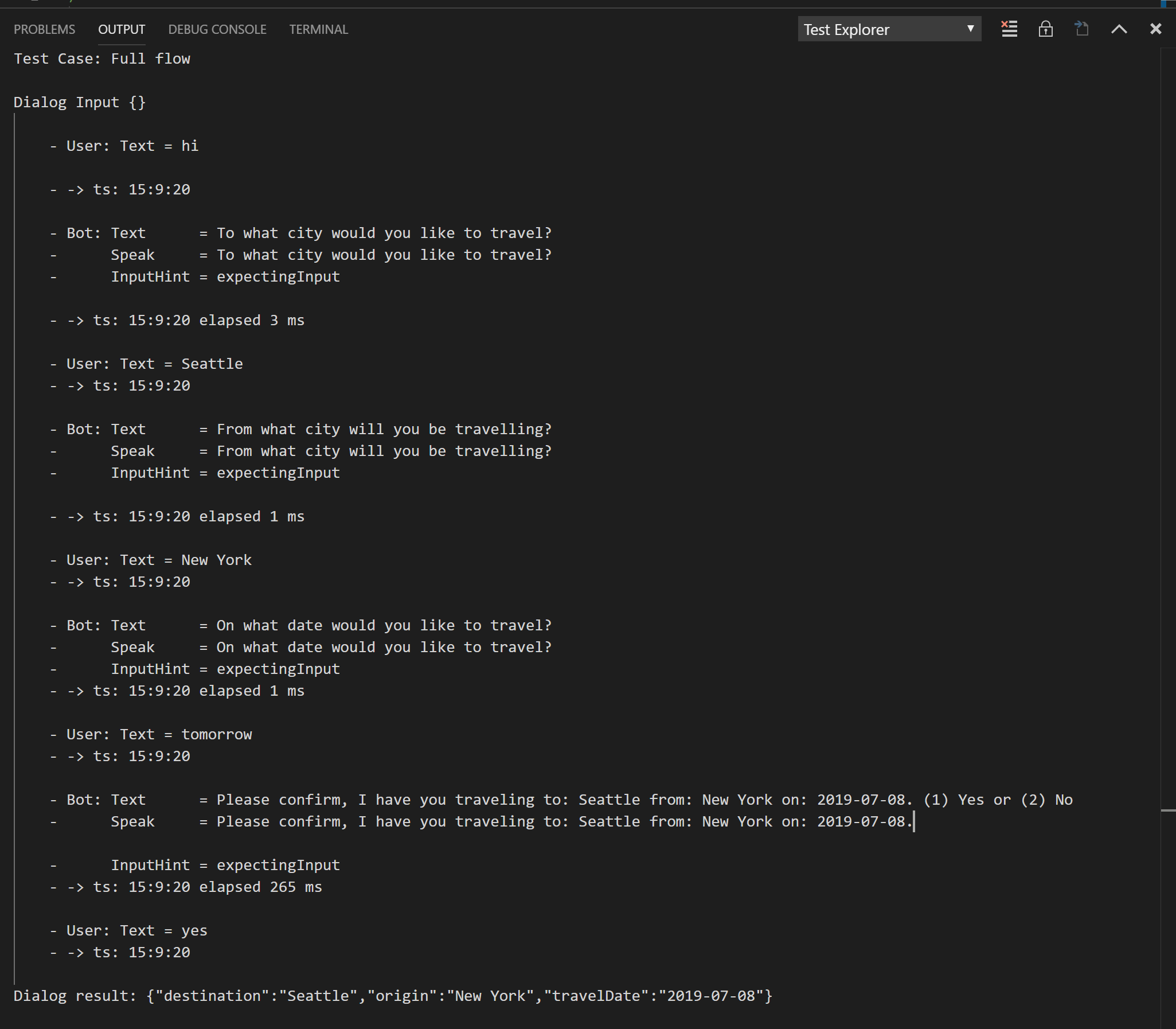Click the OUTPUT tab label
Screen dimensions: 1176x1029
(x=120, y=29)
